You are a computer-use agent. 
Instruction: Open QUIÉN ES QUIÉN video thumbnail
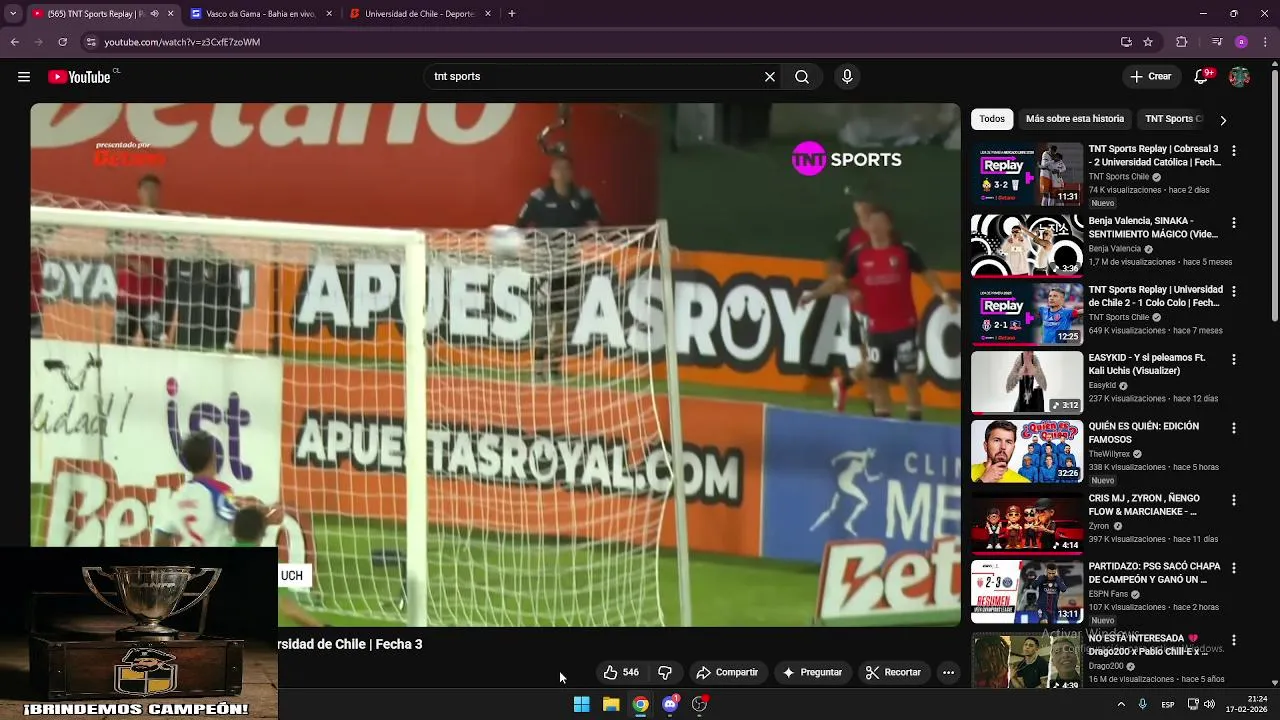coord(1027,451)
